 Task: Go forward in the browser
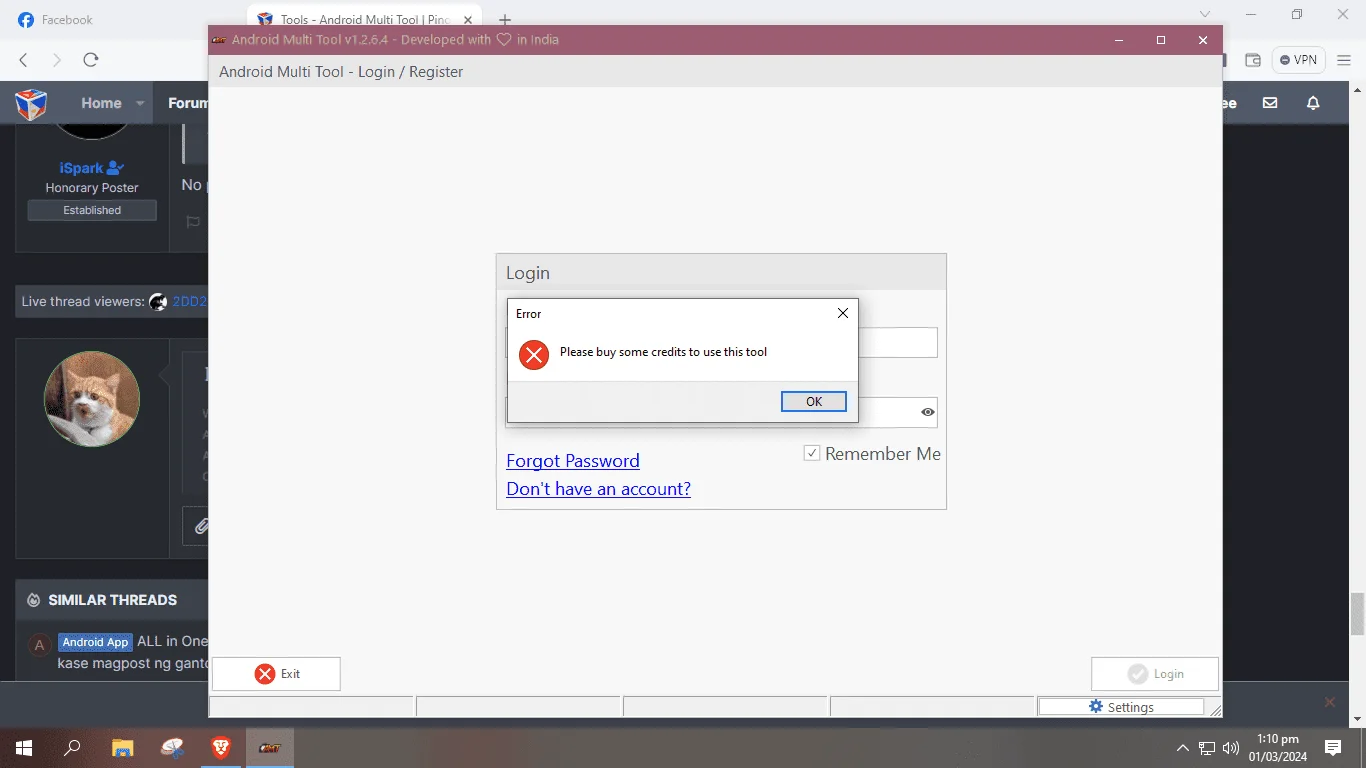tap(57, 60)
